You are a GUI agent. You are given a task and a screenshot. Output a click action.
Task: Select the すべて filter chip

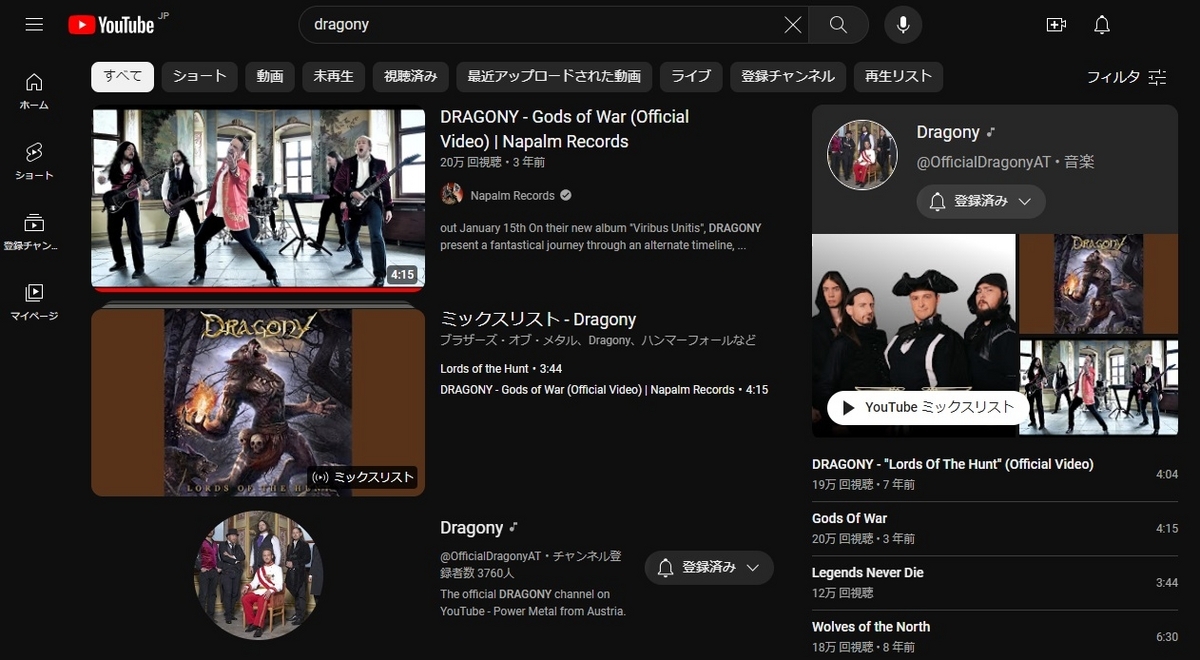coord(122,76)
